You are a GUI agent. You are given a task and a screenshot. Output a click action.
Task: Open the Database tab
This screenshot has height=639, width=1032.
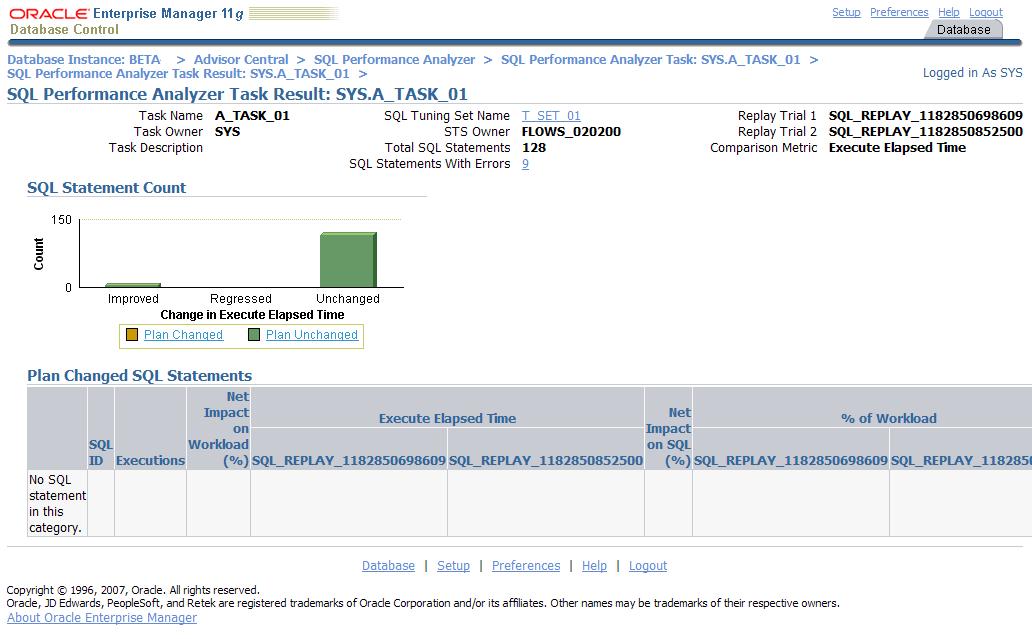tap(963, 30)
